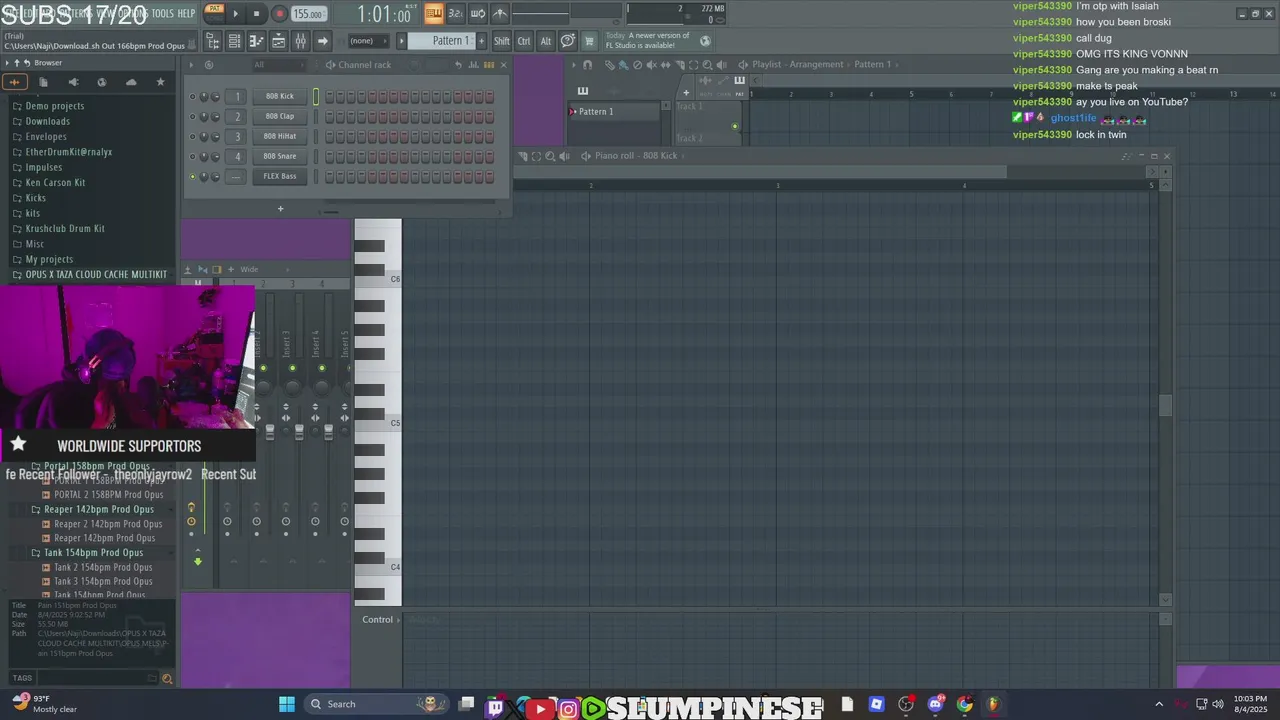1280x720 pixels.
Task: Open the plugin database tab in Browser
Action: click(73, 82)
